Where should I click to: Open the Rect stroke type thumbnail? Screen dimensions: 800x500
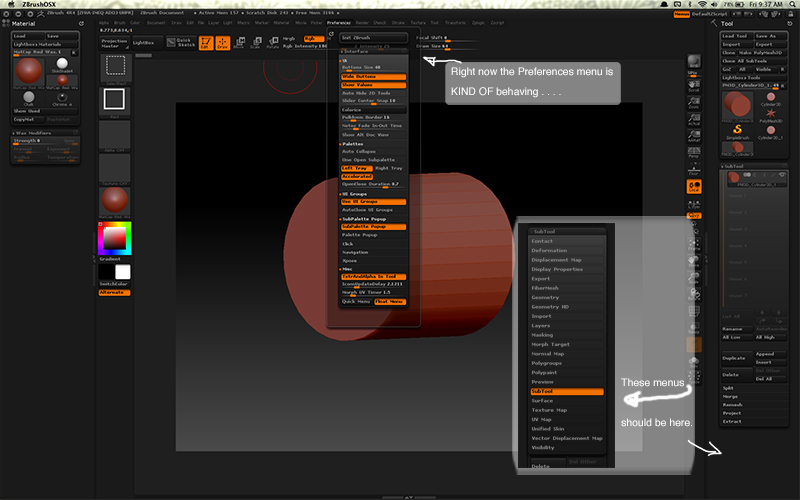(115, 102)
